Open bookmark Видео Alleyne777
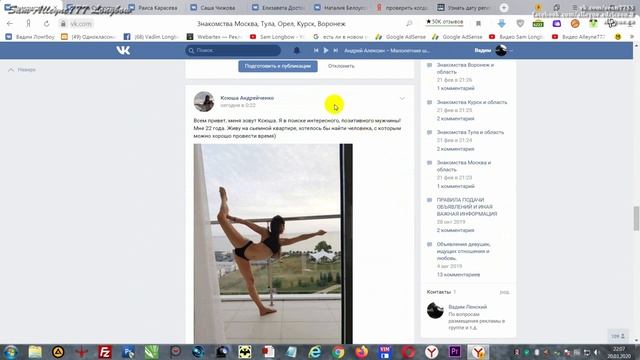The height and width of the screenshot is (360, 640). (x=579, y=37)
